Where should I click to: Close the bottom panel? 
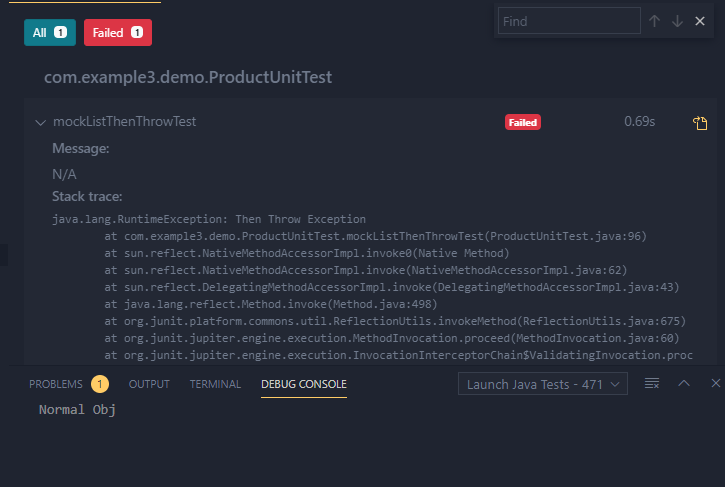tap(716, 383)
